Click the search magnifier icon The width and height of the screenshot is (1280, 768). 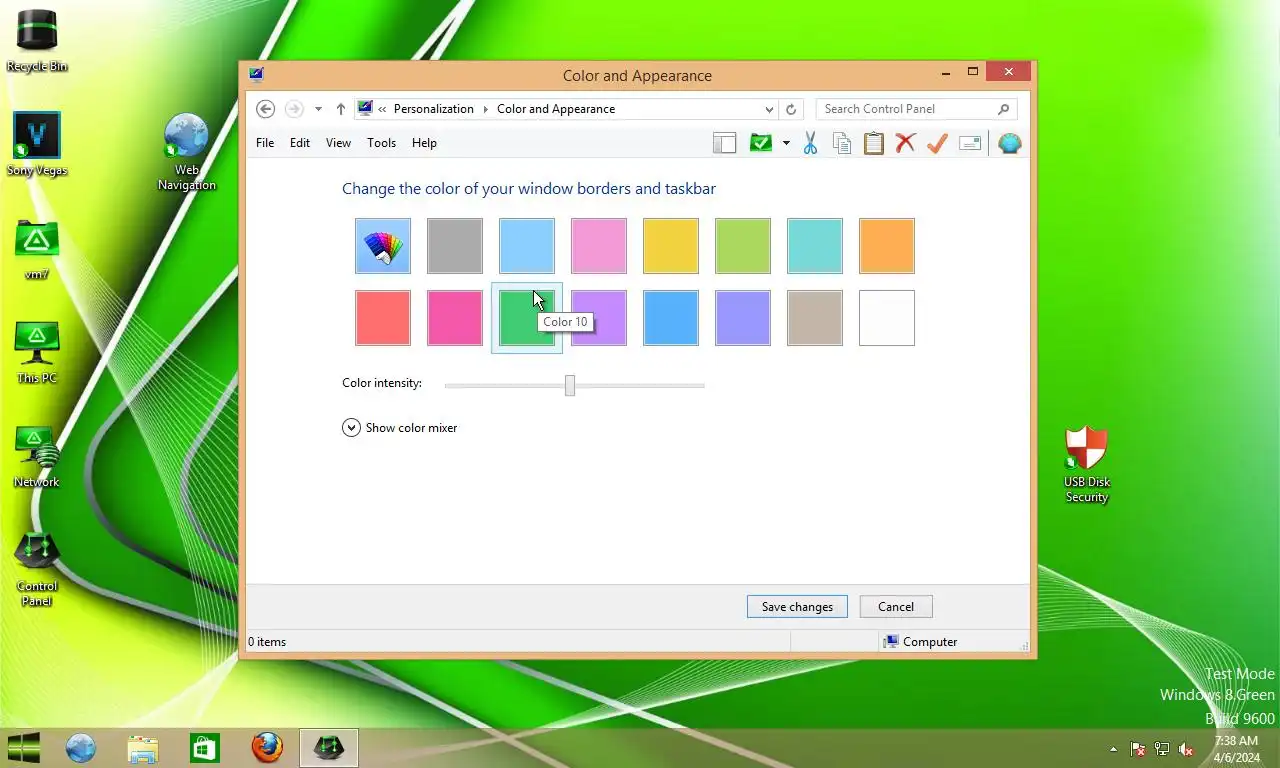[x=1003, y=109]
